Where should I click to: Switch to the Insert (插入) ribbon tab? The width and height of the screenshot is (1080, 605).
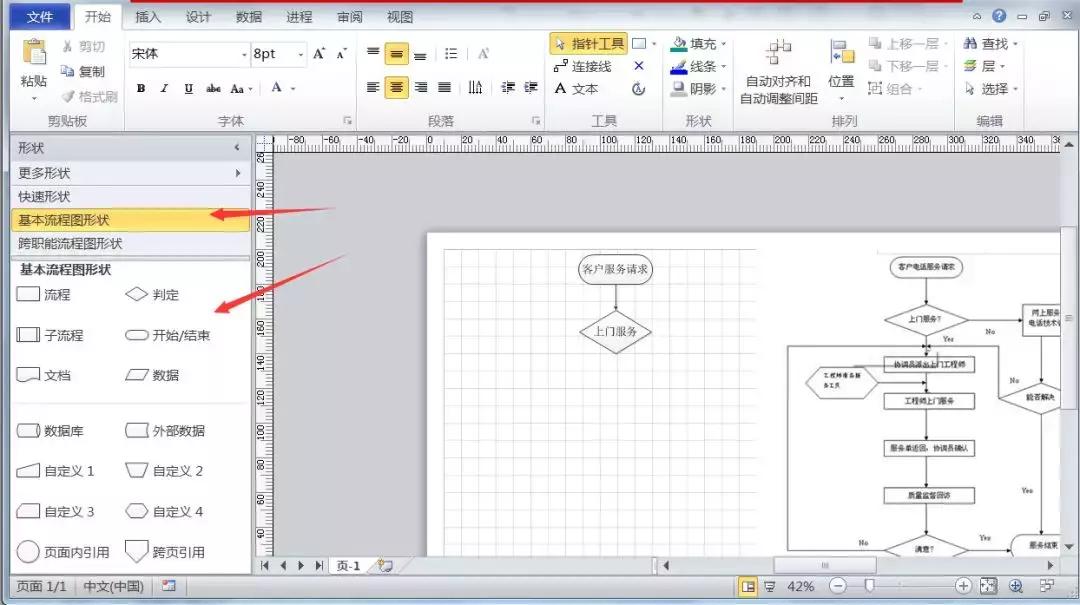147,17
